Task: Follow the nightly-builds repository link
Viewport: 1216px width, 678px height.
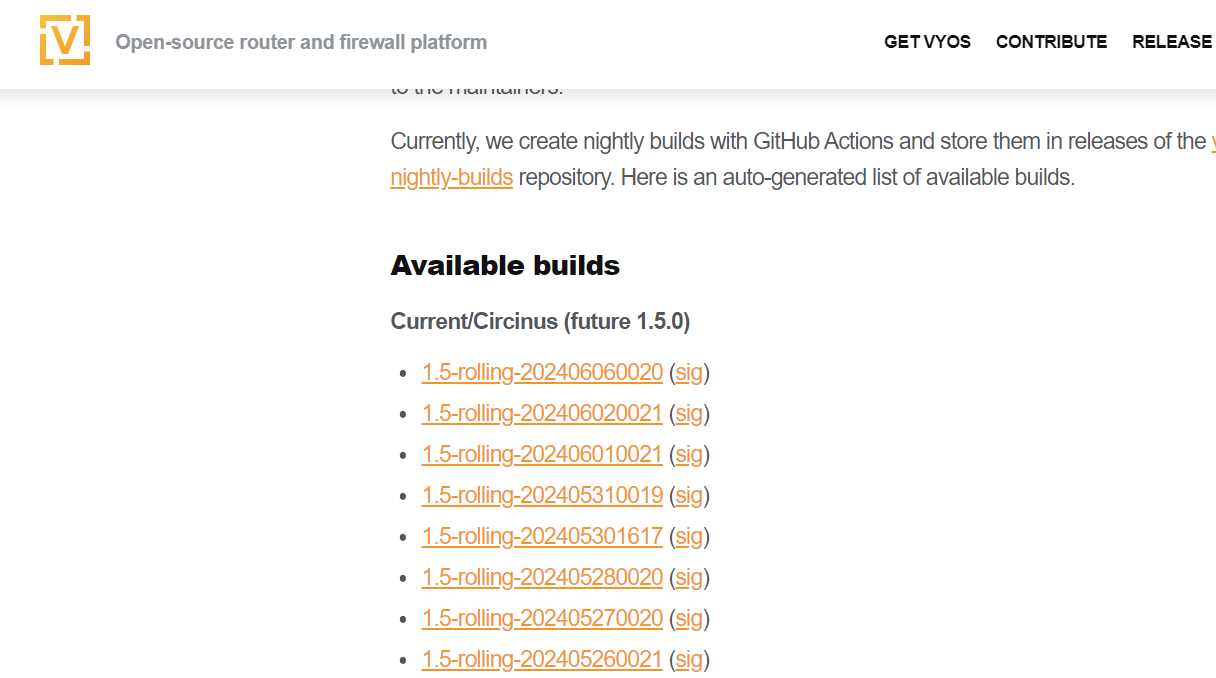Action: (451, 178)
